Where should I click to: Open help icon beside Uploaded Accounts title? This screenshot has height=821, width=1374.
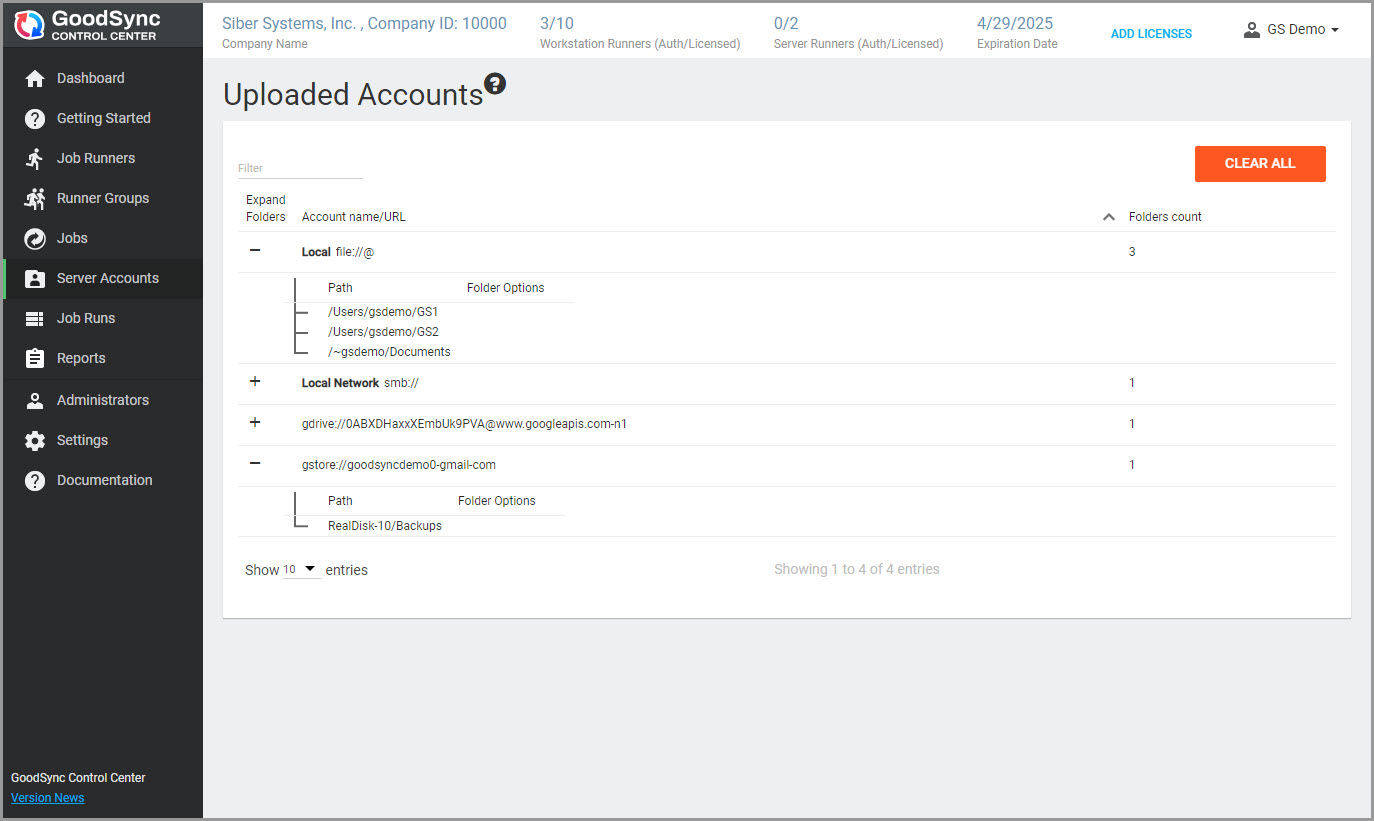tap(495, 84)
